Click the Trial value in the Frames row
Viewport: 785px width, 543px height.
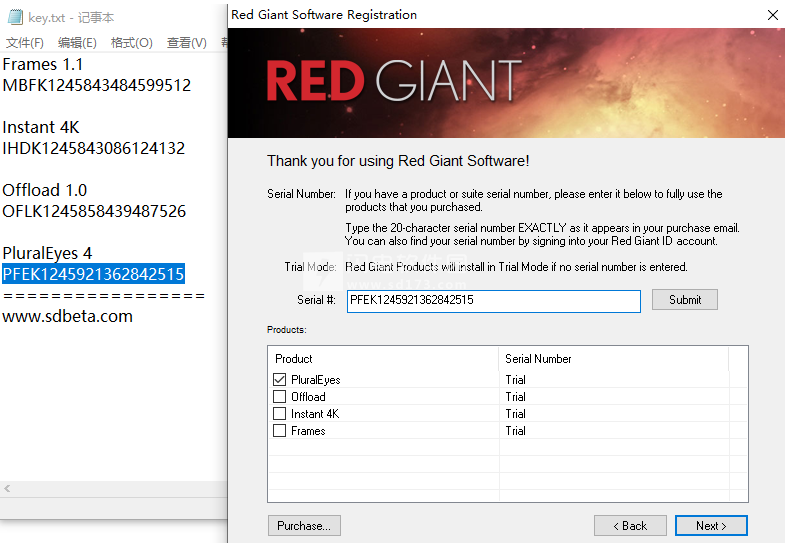pos(516,431)
